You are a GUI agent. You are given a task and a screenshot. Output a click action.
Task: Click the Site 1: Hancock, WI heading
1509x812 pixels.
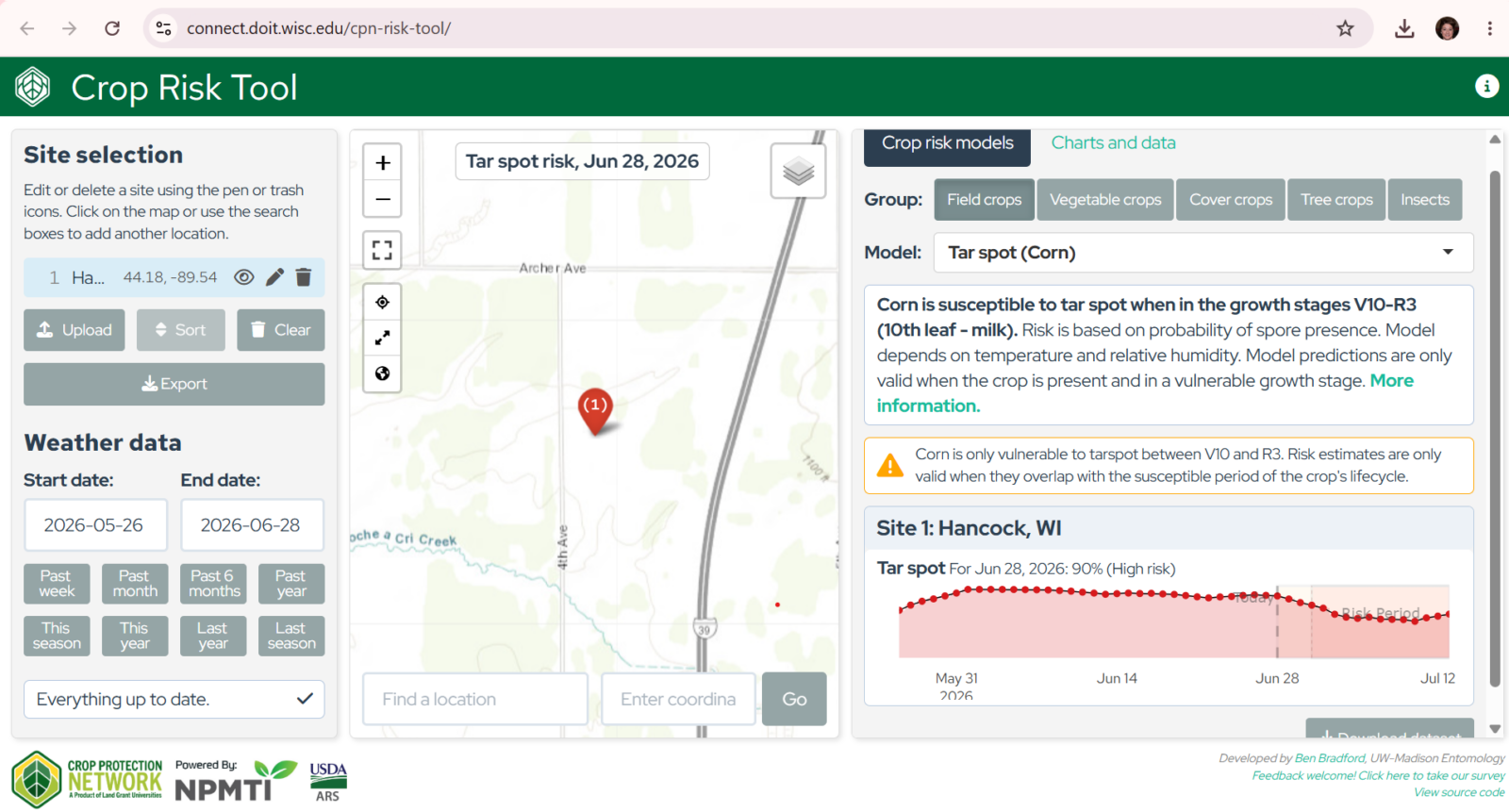pos(969,528)
